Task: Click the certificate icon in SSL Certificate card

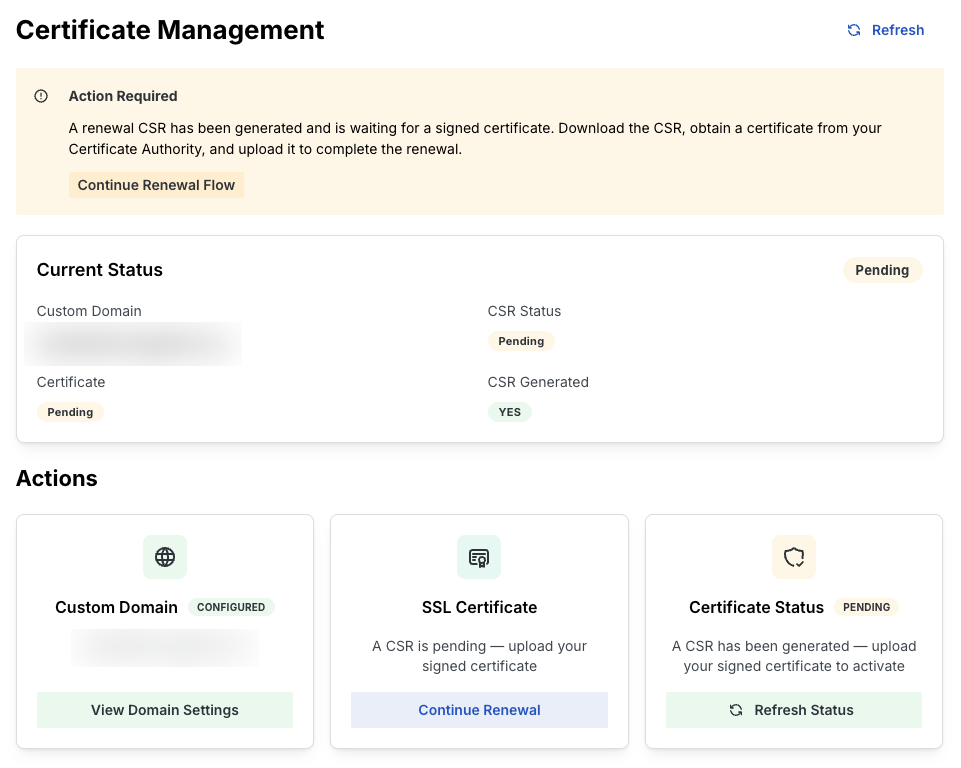Action: click(479, 557)
